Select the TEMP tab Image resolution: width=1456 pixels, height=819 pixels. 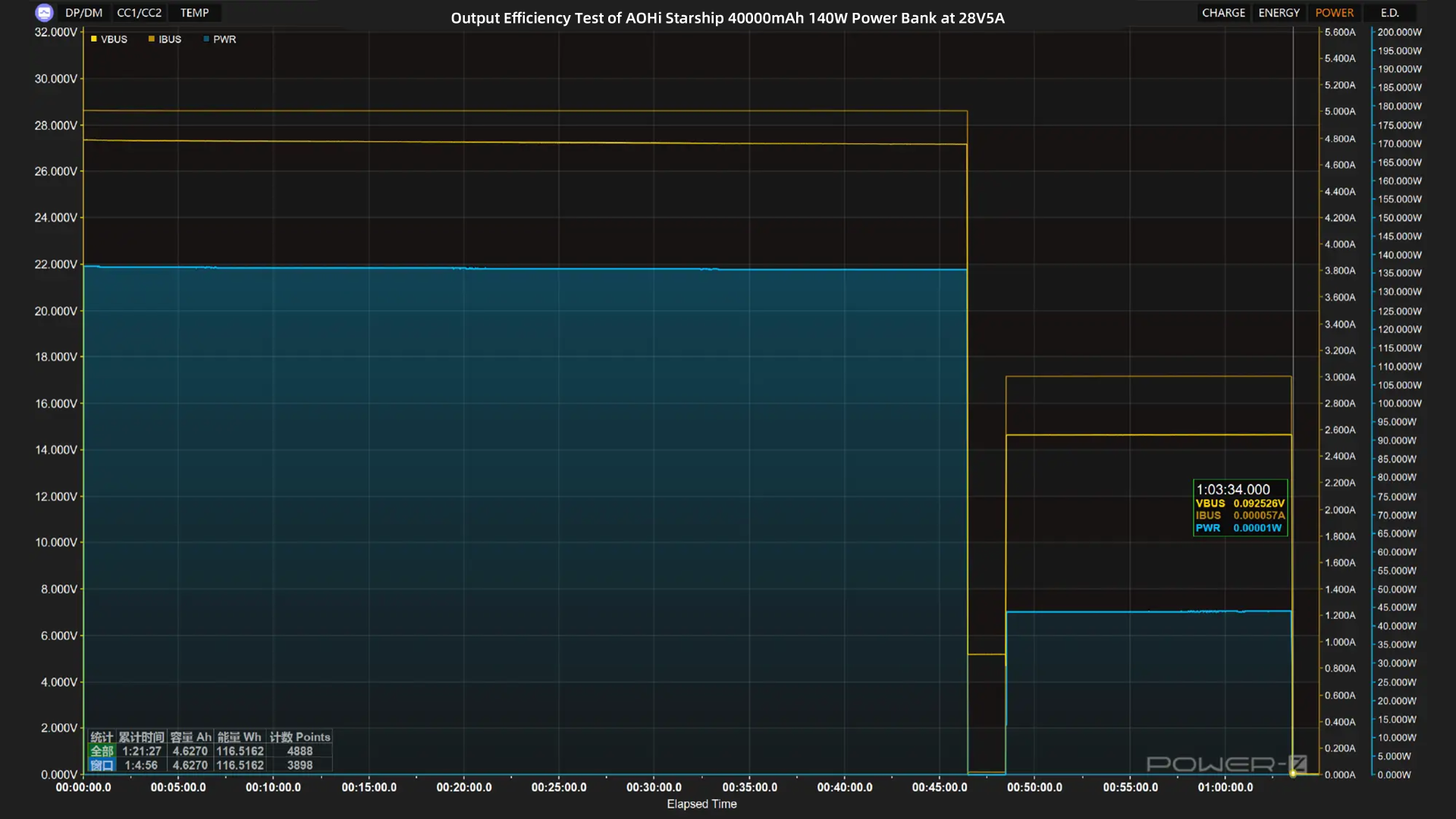[x=195, y=13]
